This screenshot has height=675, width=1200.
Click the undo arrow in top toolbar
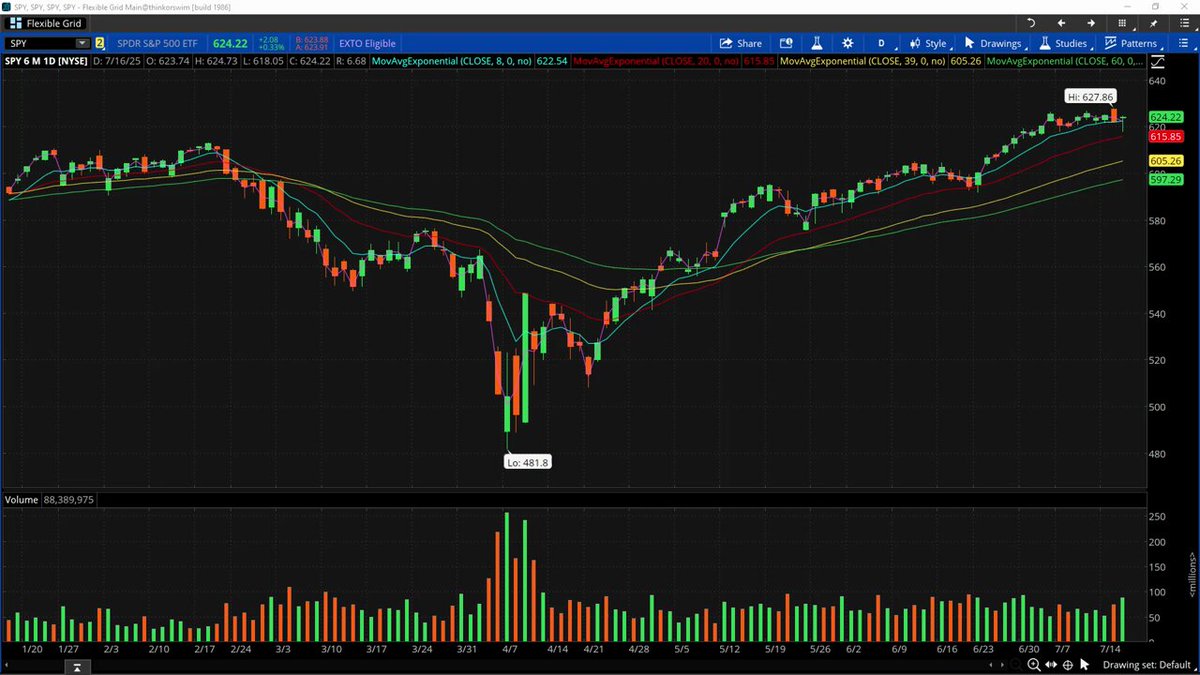pos(1031,23)
